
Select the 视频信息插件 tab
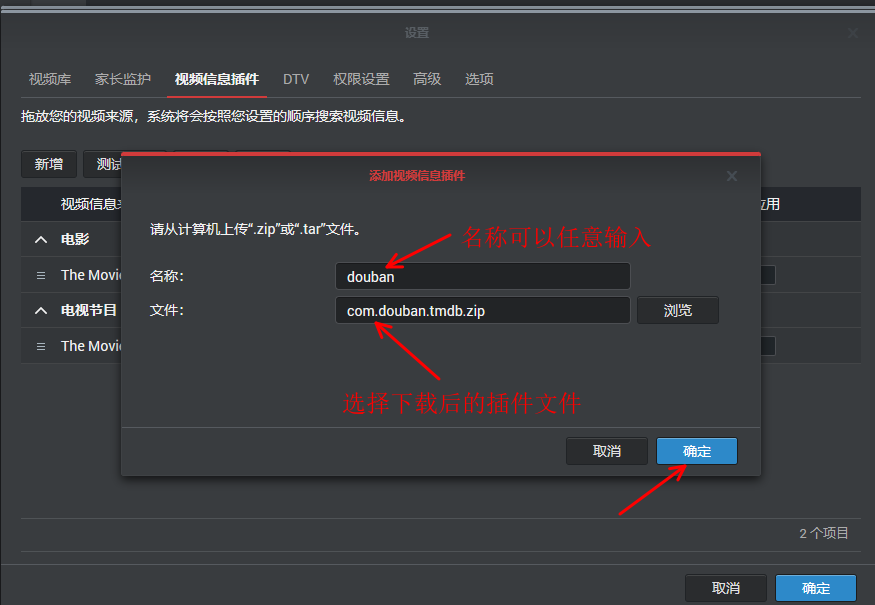217,79
